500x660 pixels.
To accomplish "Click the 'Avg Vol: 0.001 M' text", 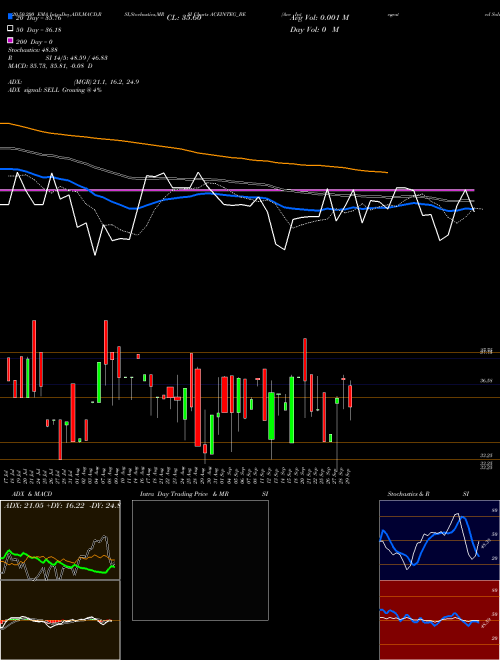I will pos(319,18).
